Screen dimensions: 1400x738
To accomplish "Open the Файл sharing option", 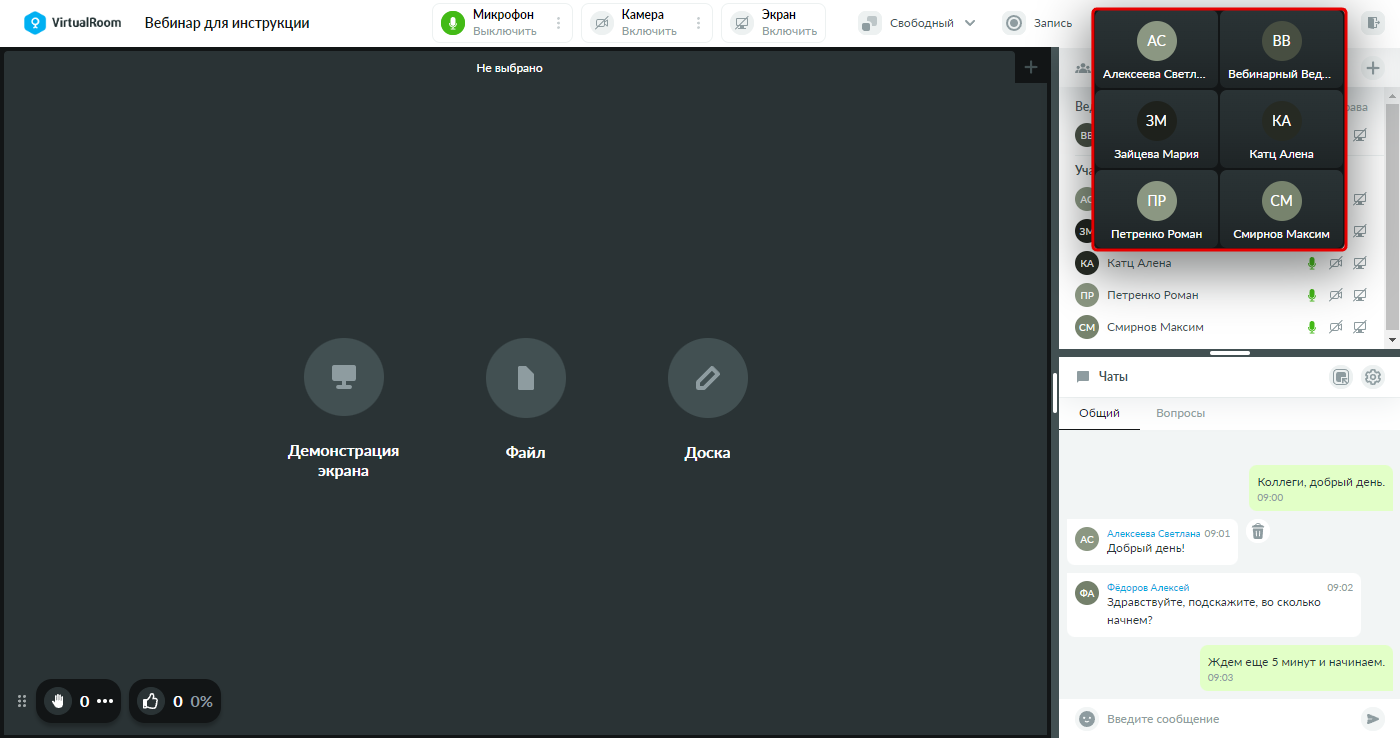I will [x=526, y=378].
